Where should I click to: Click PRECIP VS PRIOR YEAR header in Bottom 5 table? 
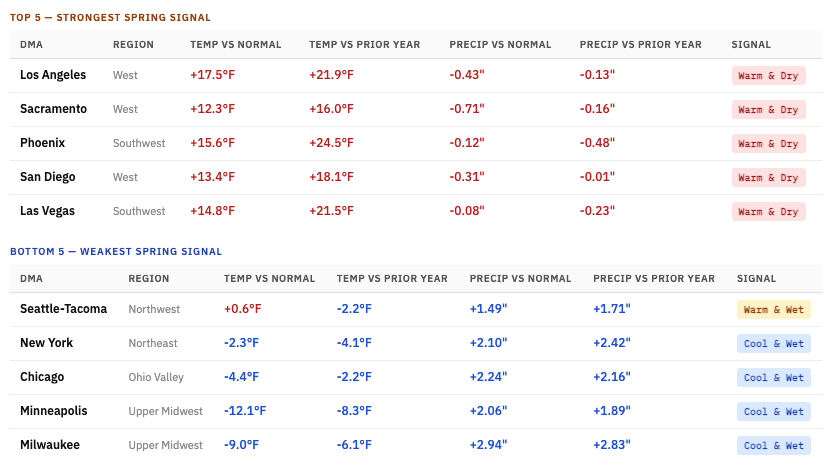[x=654, y=279]
